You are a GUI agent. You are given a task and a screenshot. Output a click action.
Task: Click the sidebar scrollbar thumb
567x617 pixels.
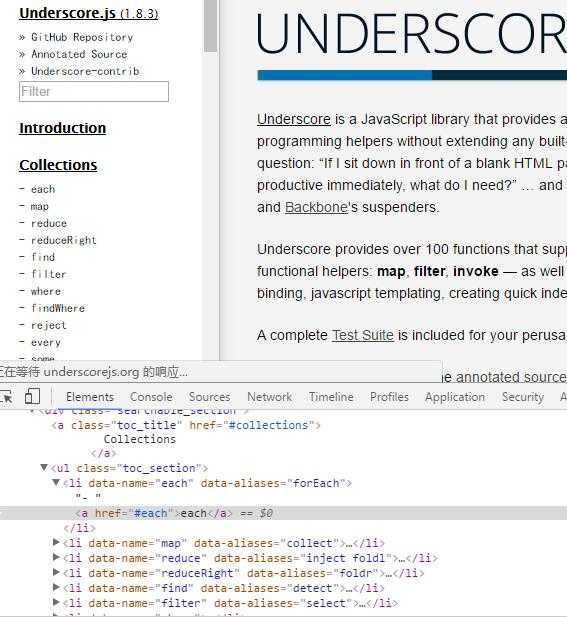211,26
